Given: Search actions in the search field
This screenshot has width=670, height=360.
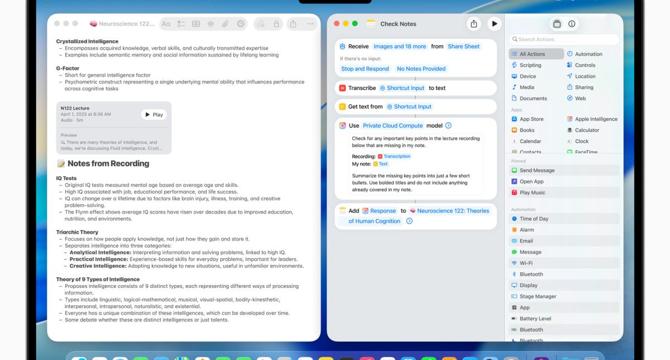Looking at the screenshot, I should click(564, 39).
